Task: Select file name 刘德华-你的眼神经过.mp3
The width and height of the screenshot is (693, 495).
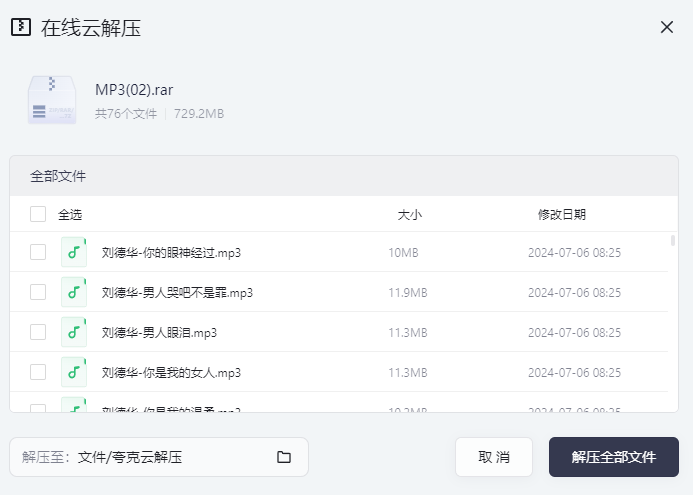Action: (171, 253)
